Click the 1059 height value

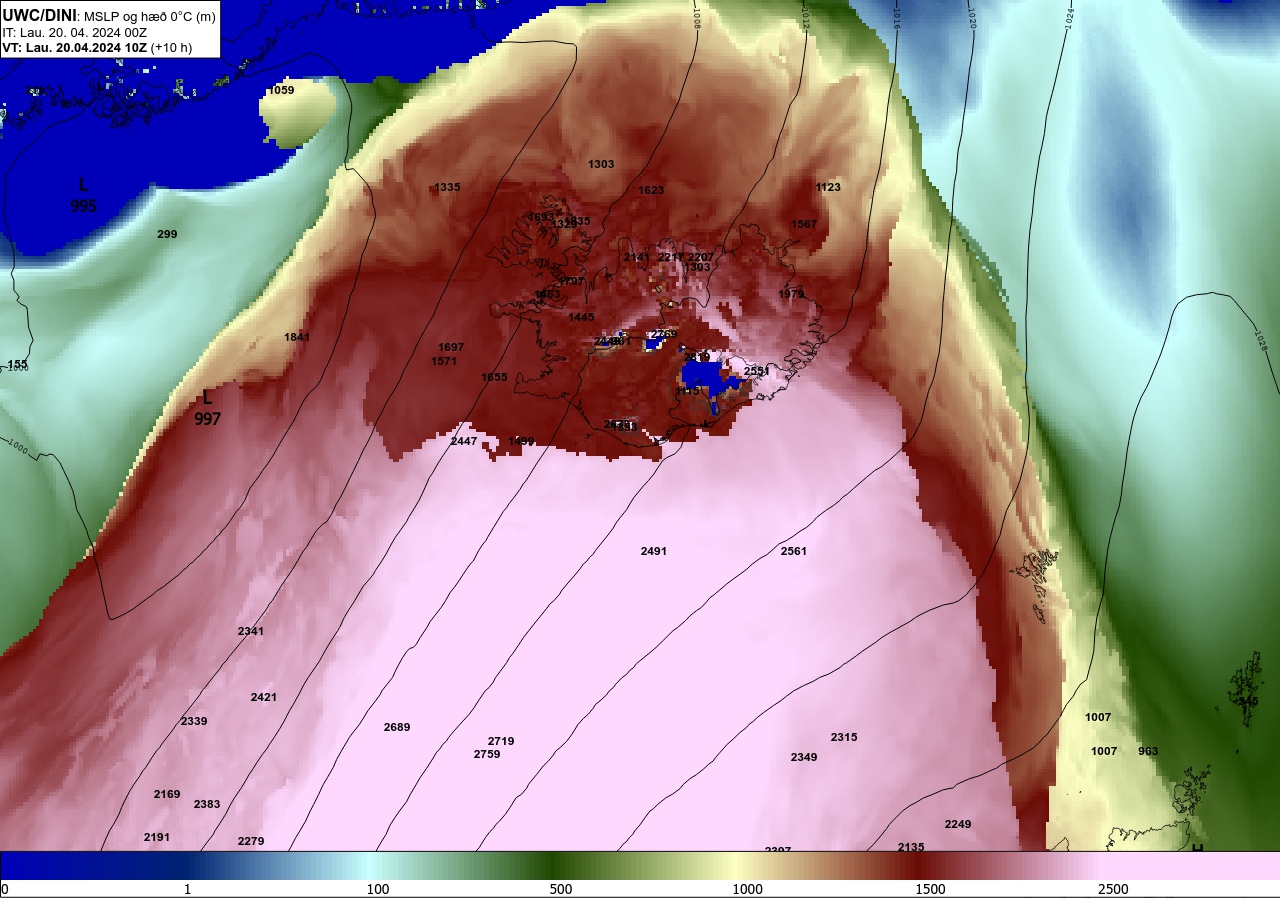pyautogui.click(x=281, y=90)
